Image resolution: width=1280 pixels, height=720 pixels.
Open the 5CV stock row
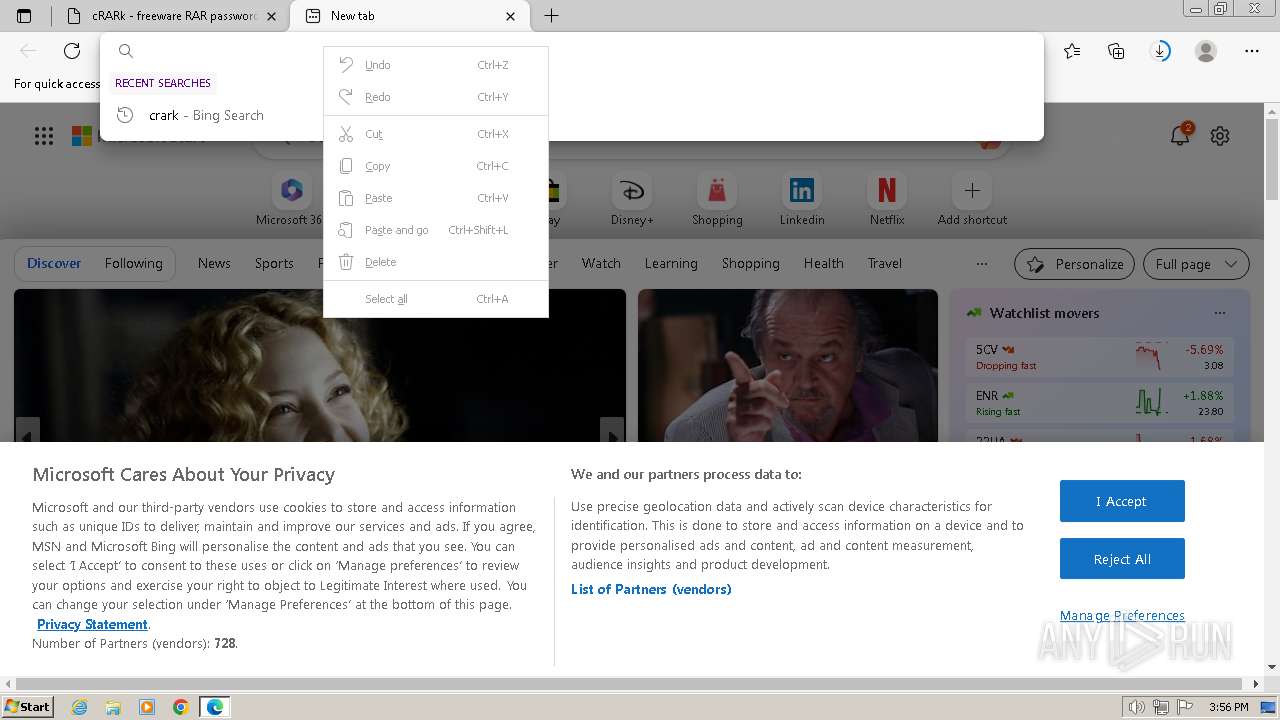[x=1099, y=357]
